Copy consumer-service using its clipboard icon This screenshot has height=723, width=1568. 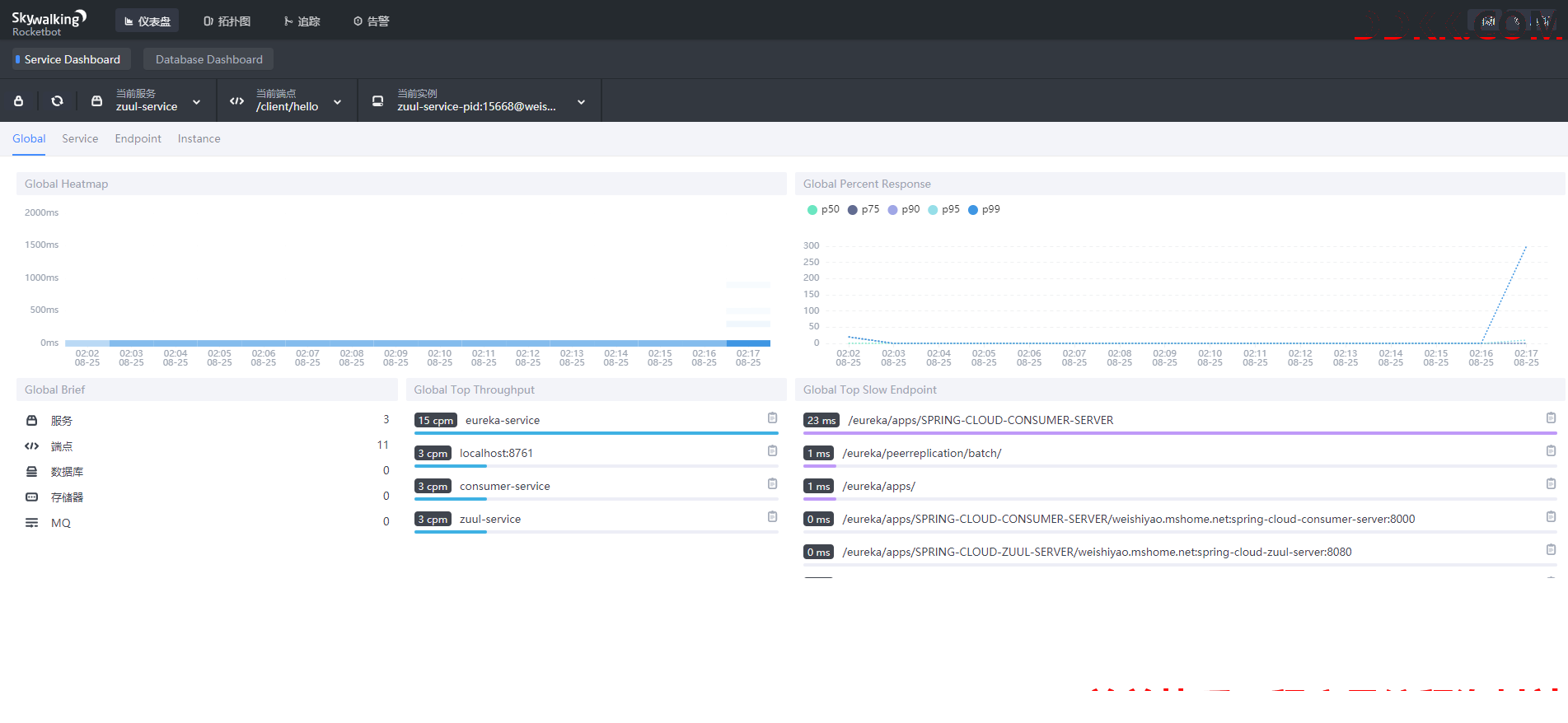[772, 483]
